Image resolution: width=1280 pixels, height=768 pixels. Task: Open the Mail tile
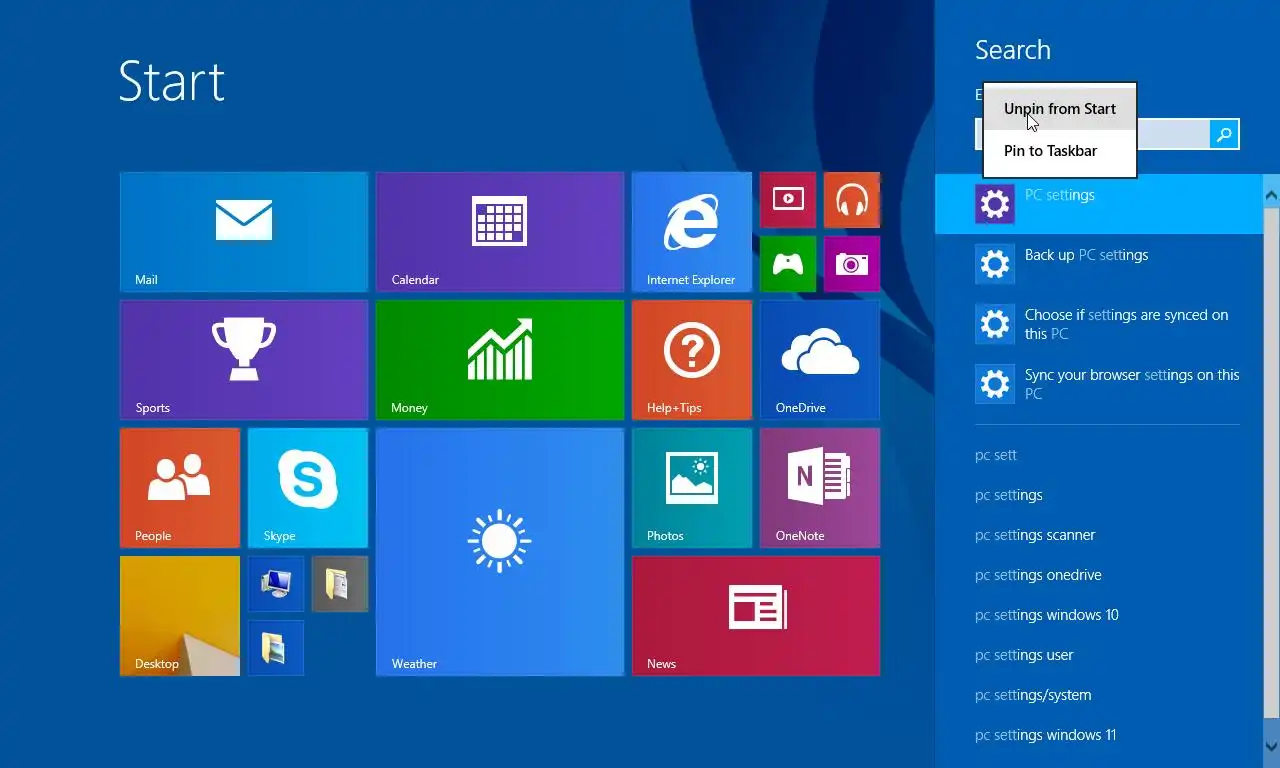[x=244, y=232]
